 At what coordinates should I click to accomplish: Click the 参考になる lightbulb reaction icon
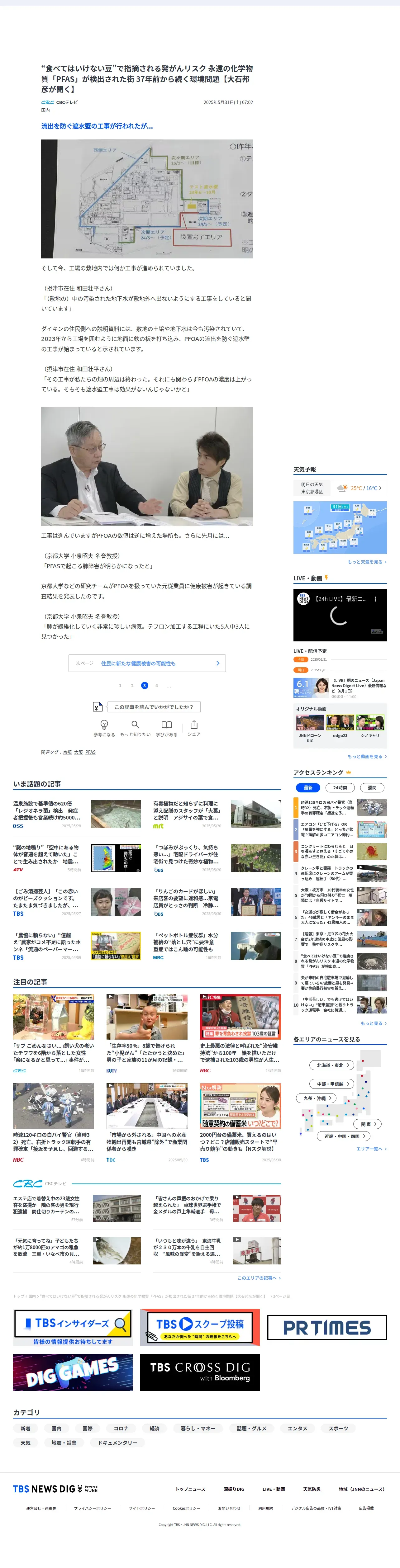[104, 724]
